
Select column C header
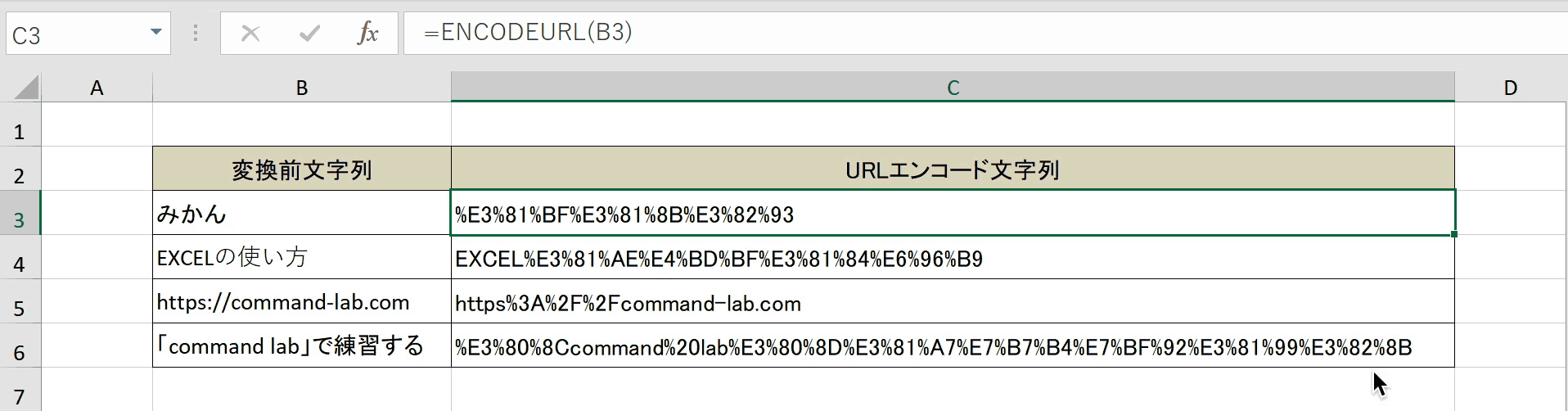point(953,87)
